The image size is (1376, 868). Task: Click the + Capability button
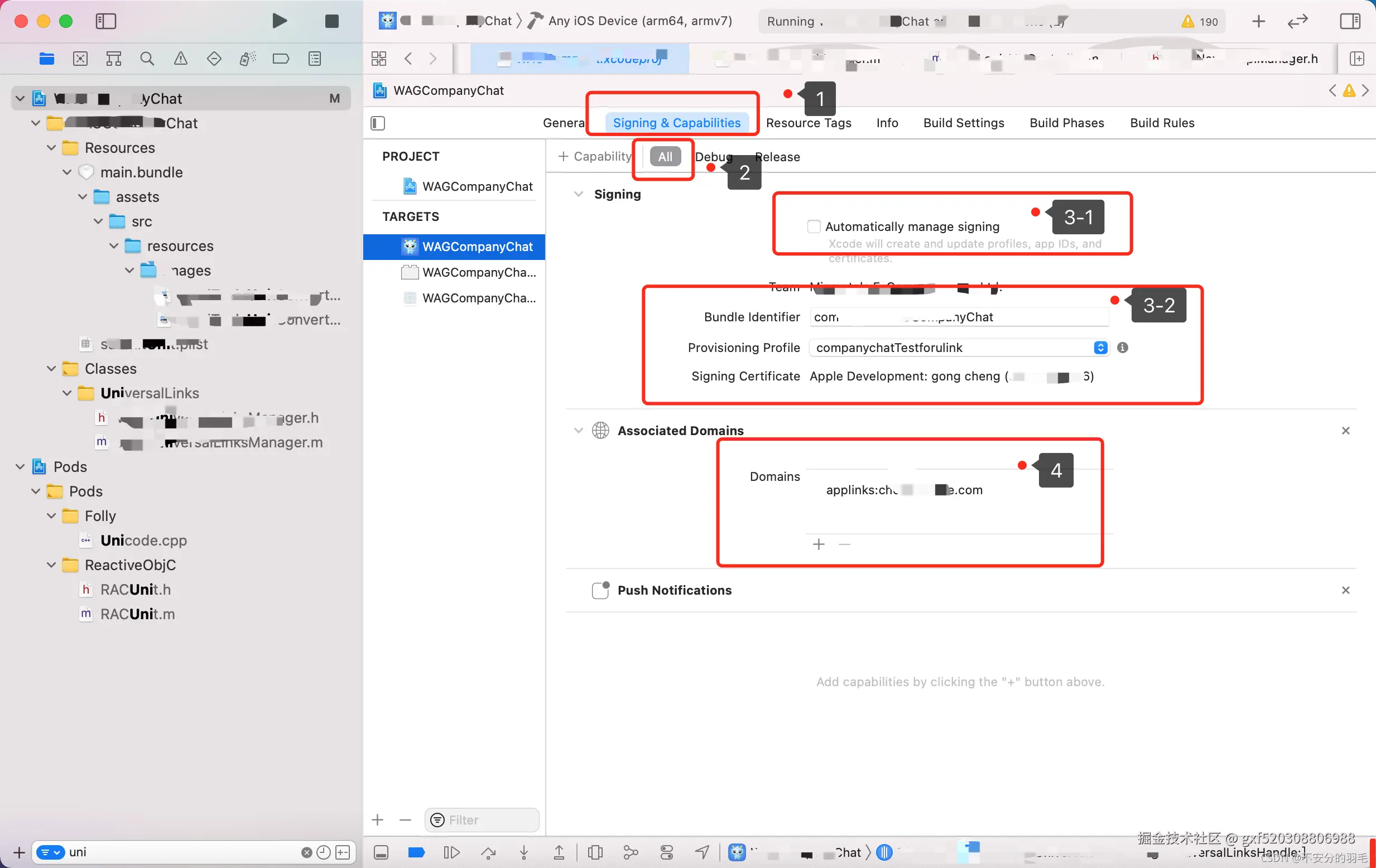pyautogui.click(x=595, y=157)
